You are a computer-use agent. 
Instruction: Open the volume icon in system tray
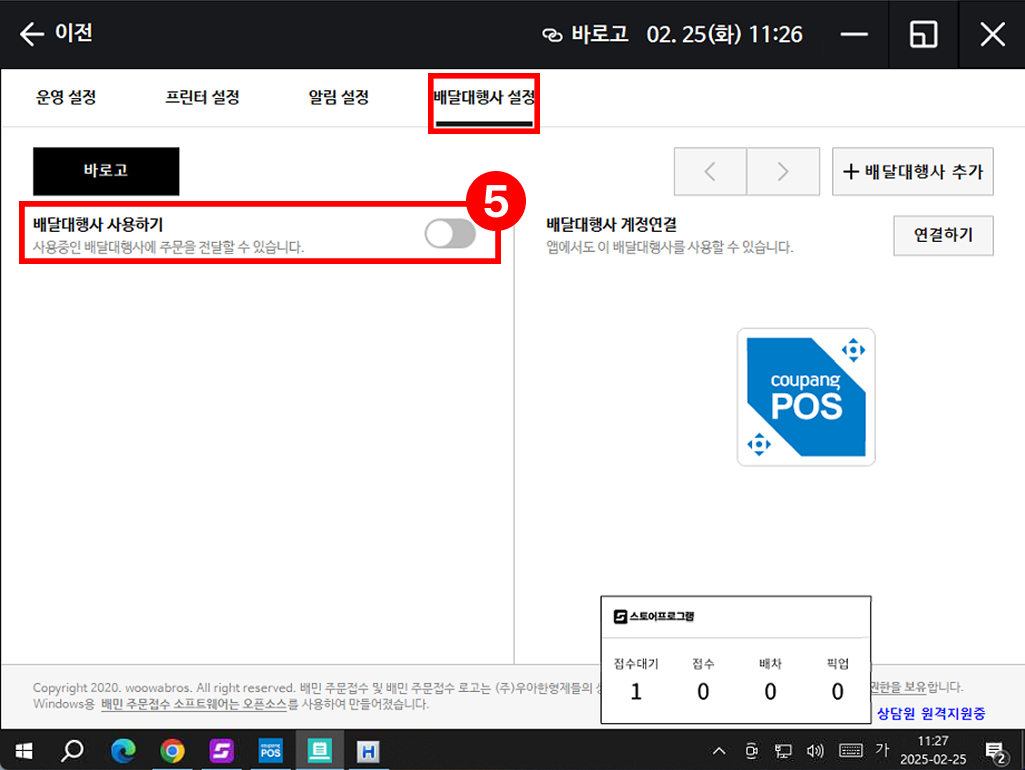pyautogui.click(x=815, y=750)
